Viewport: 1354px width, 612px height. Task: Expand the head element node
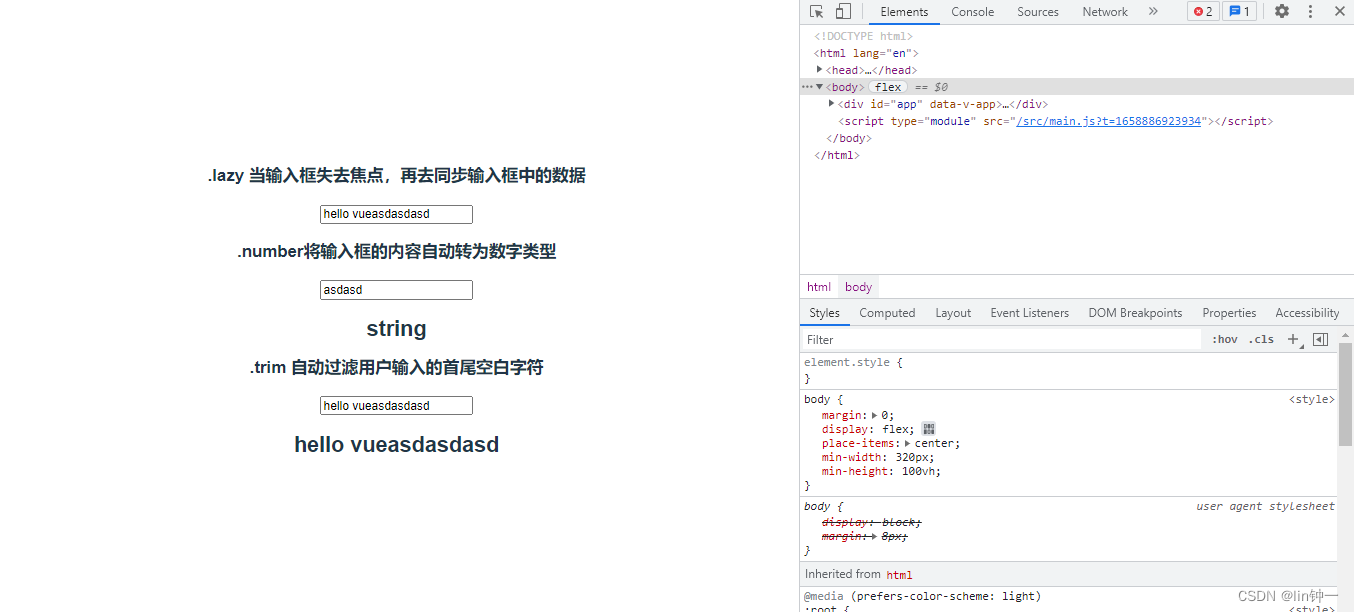click(x=820, y=70)
